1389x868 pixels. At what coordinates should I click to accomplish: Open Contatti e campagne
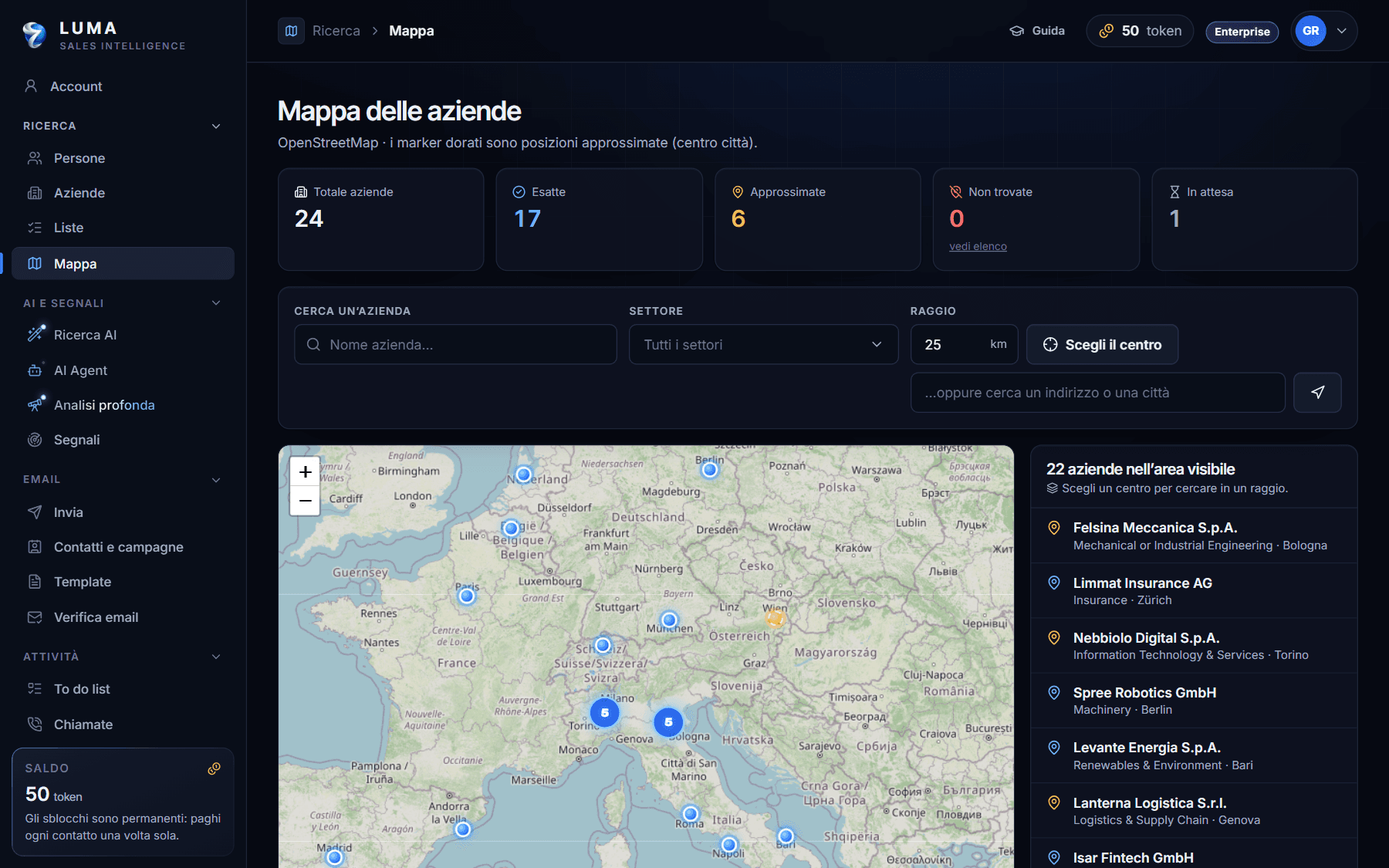(x=123, y=547)
